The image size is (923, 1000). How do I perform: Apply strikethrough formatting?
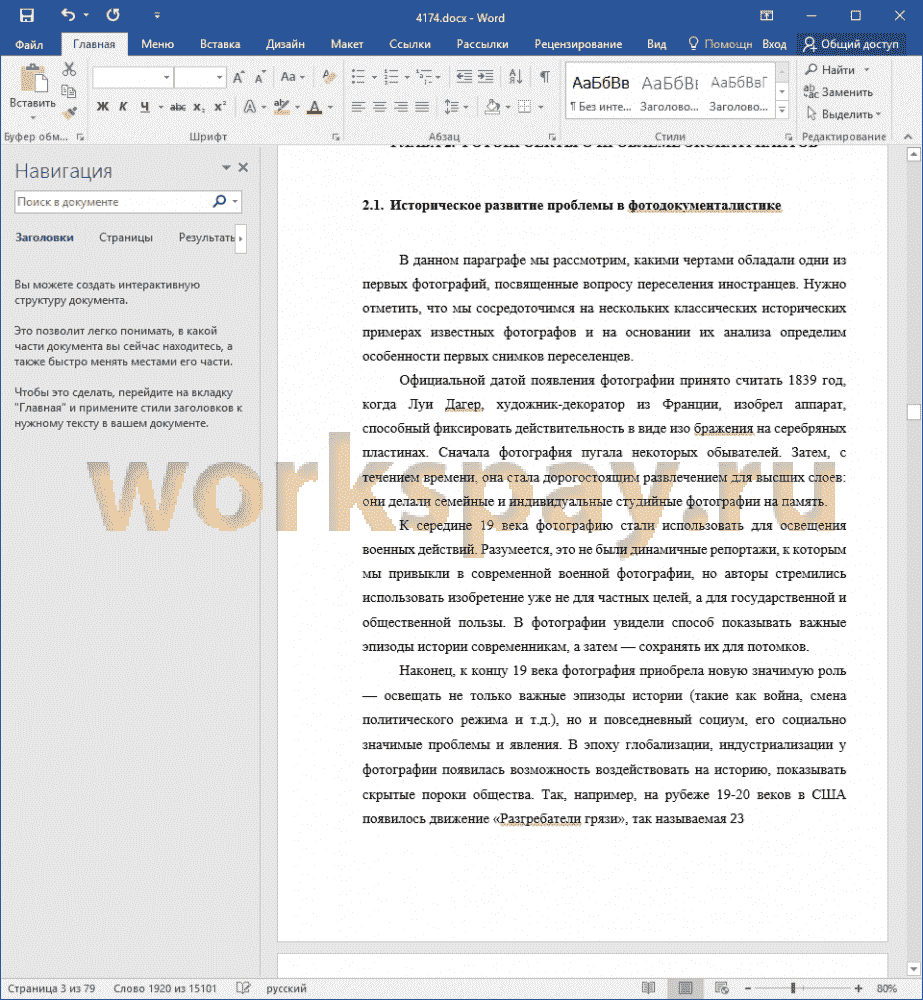(178, 107)
